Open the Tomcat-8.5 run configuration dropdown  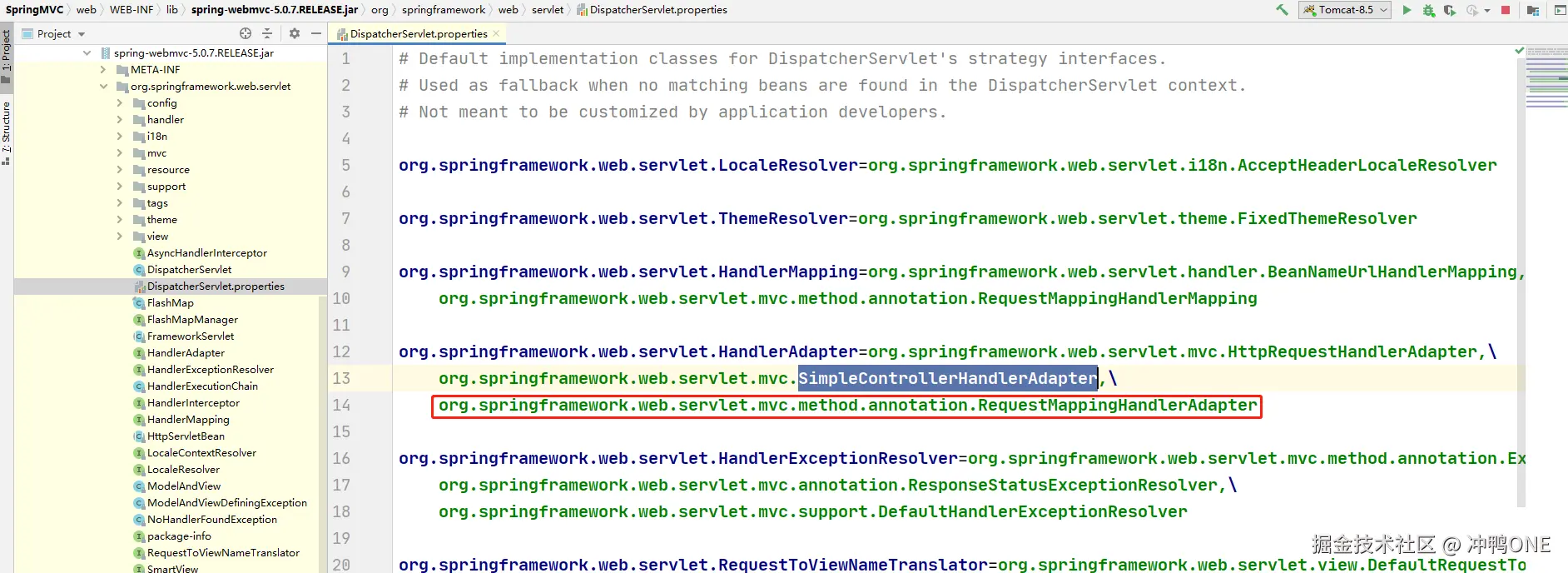coord(1345,10)
